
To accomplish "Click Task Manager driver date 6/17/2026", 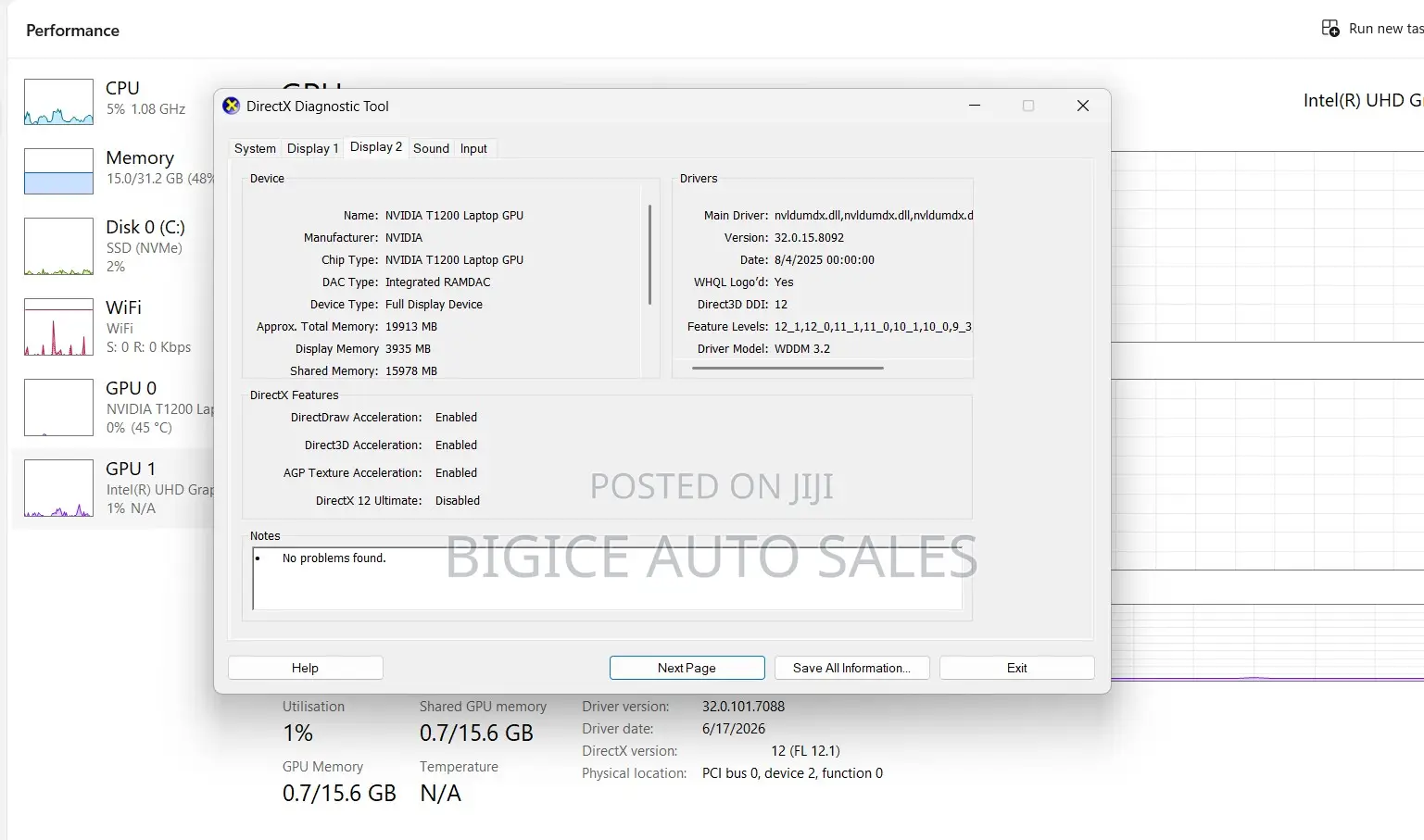I will pos(734,729).
